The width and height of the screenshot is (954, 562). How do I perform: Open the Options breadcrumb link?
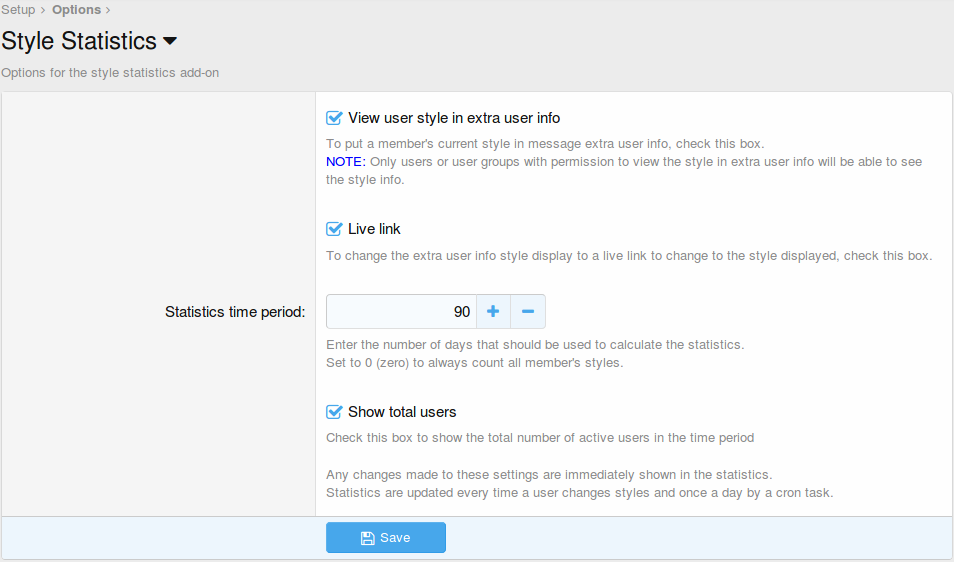(x=76, y=10)
